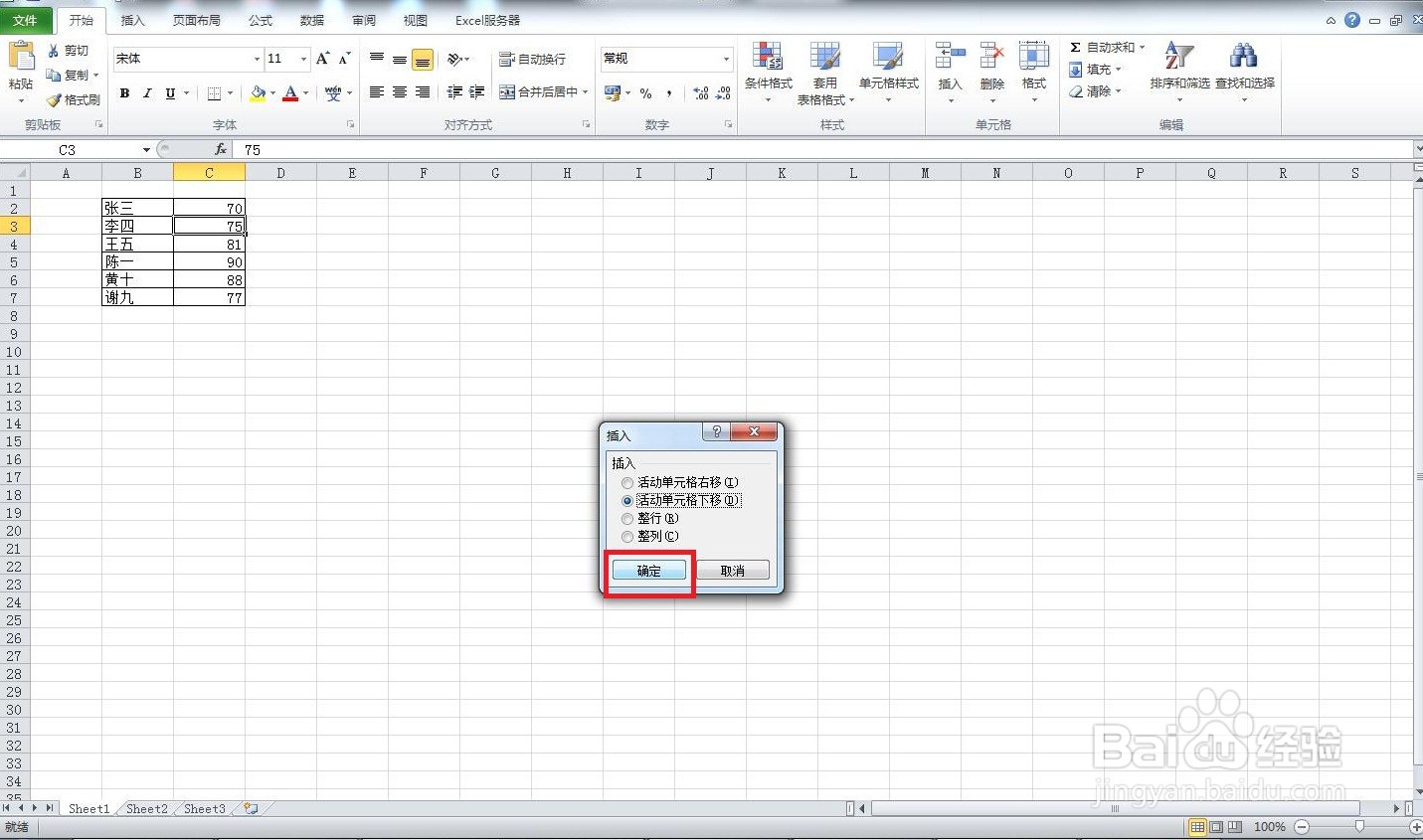1423x840 pixels.
Task: Switch to the Data ribbon tab
Action: (x=312, y=20)
